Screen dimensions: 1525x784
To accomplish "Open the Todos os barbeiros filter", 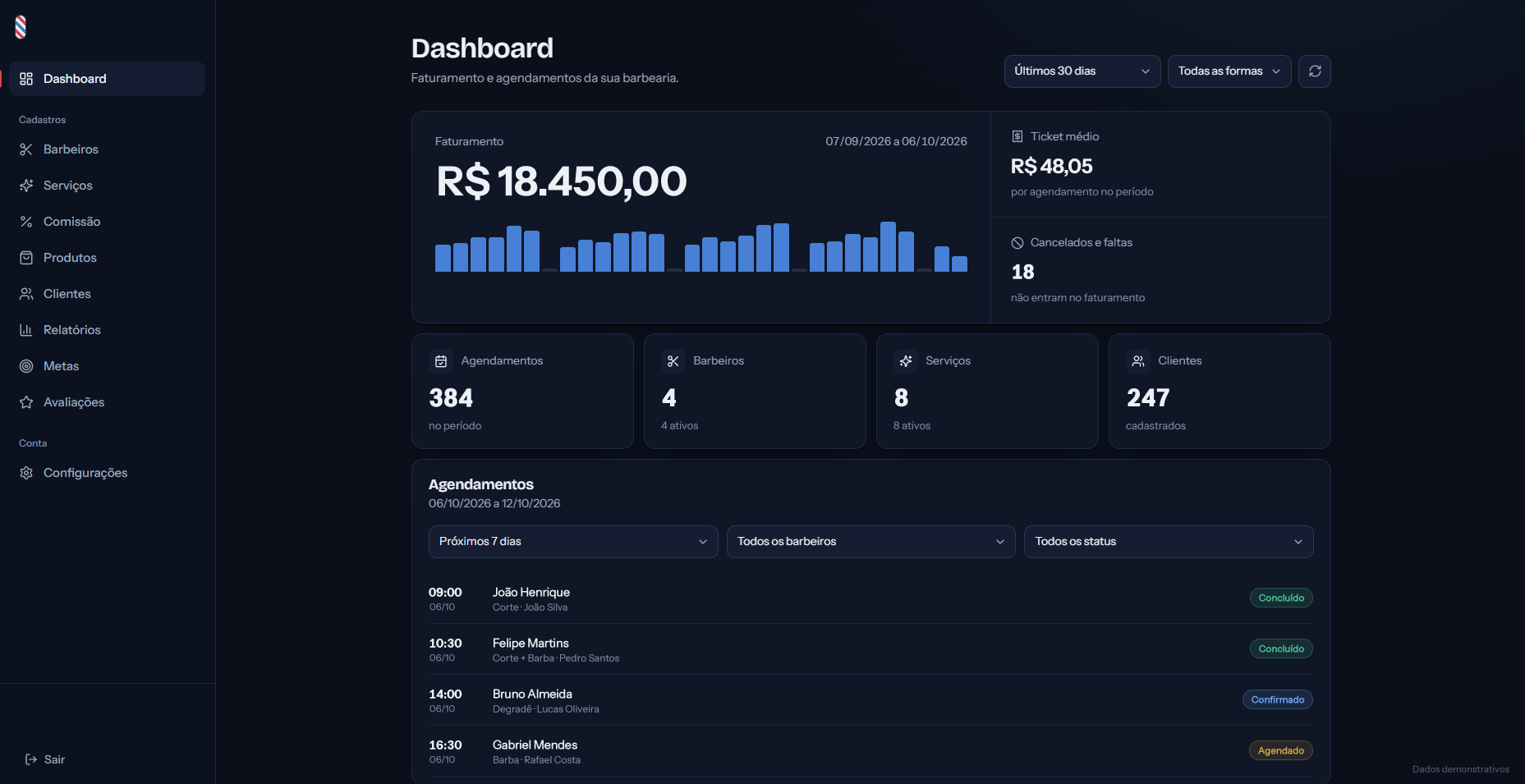I will point(870,542).
